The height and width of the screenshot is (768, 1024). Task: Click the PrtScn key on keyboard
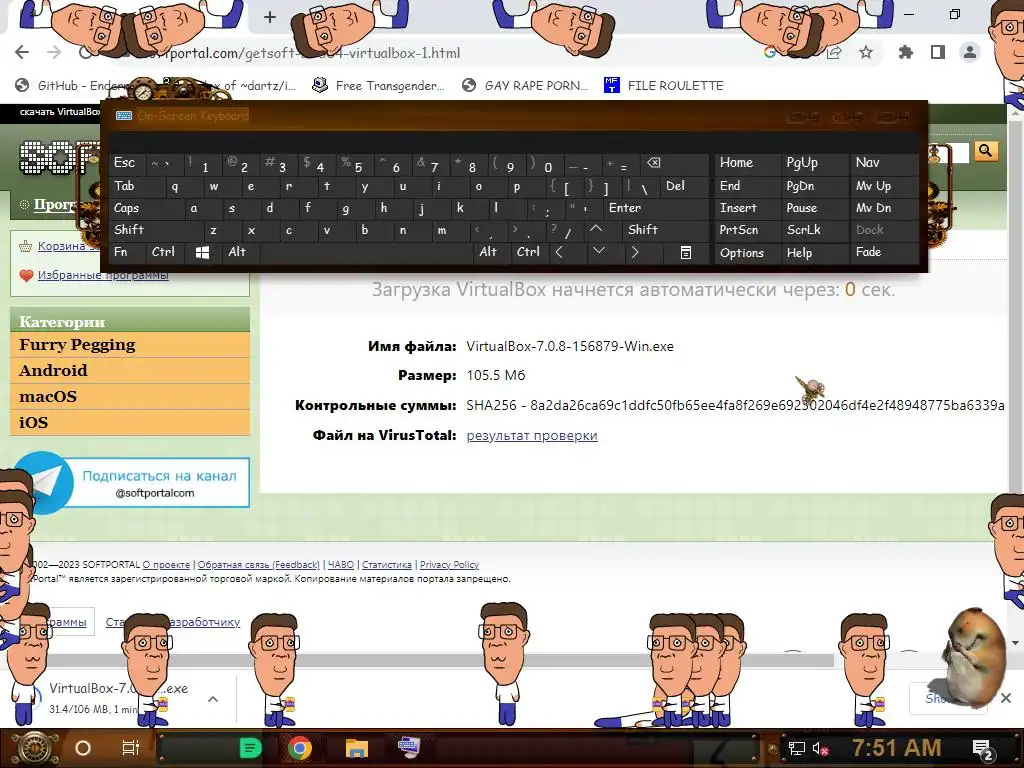coord(747,230)
